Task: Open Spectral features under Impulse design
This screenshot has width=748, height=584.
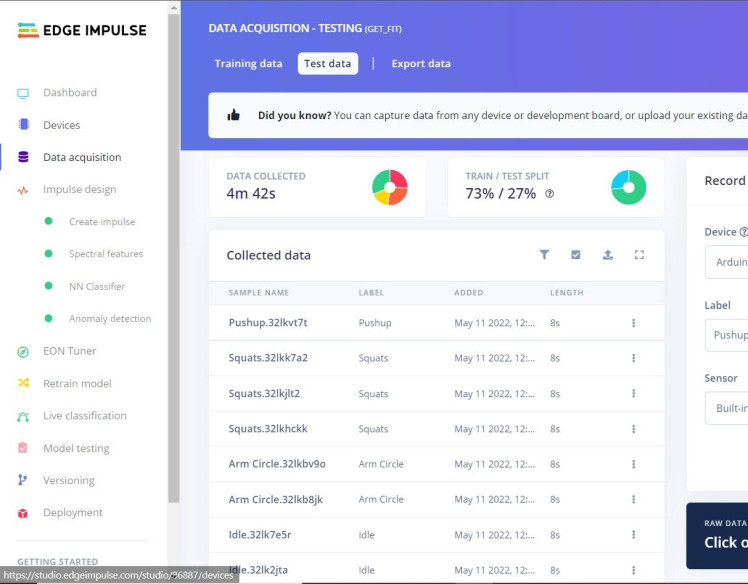Action: tap(105, 254)
